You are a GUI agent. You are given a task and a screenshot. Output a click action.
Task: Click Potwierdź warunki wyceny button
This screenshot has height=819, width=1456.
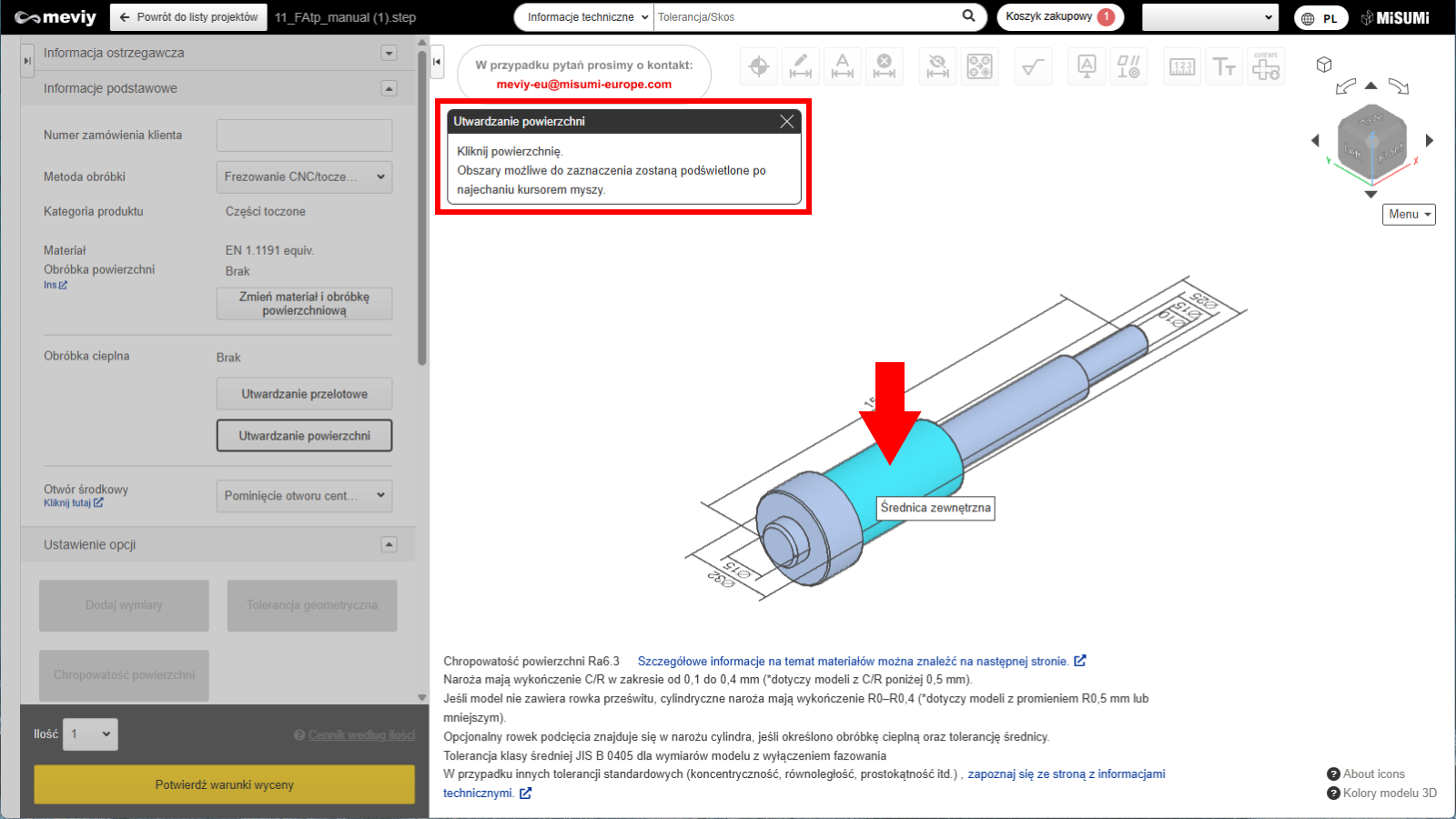(224, 784)
